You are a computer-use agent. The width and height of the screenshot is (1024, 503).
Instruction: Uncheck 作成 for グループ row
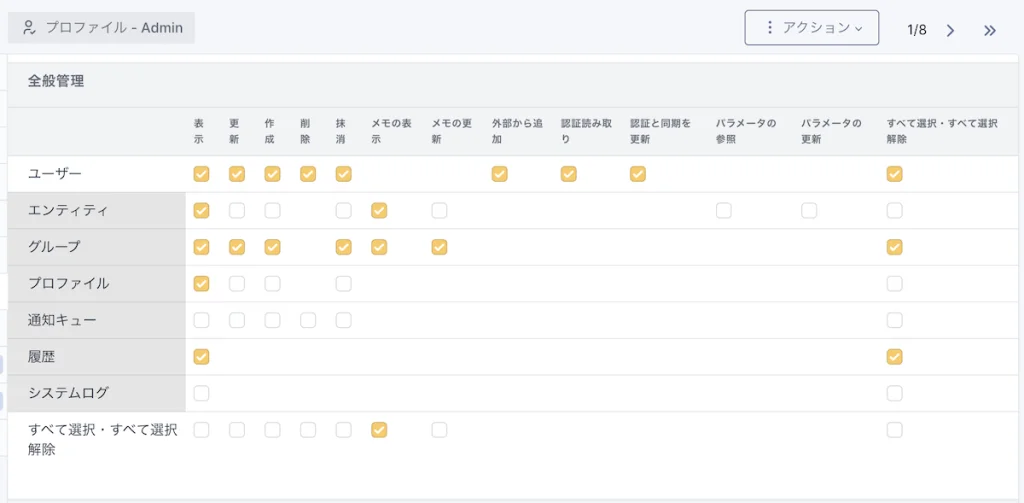pyautogui.click(x=272, y=247)
